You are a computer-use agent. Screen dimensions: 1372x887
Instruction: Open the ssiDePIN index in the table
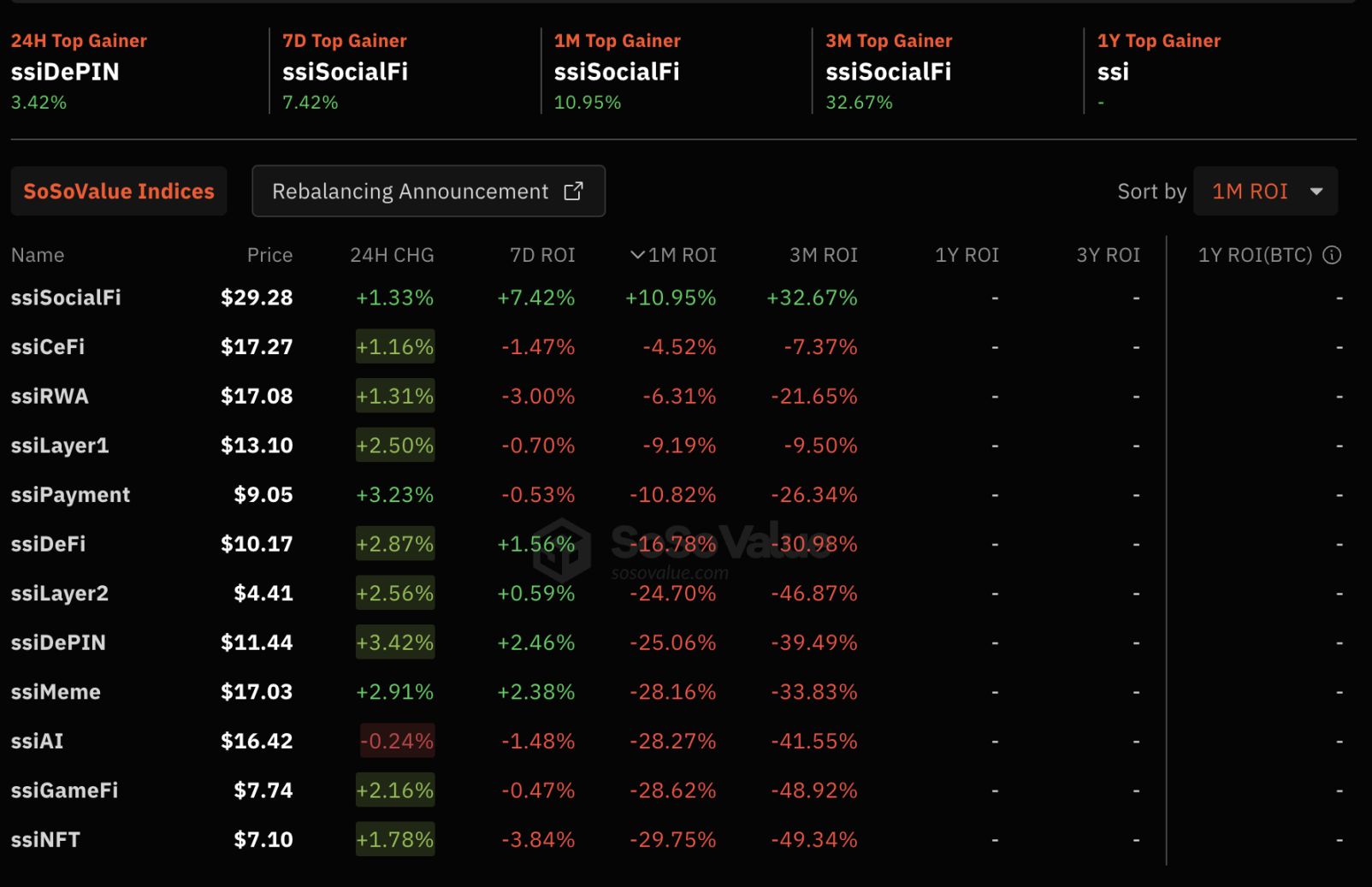click(x=58, y=642)
